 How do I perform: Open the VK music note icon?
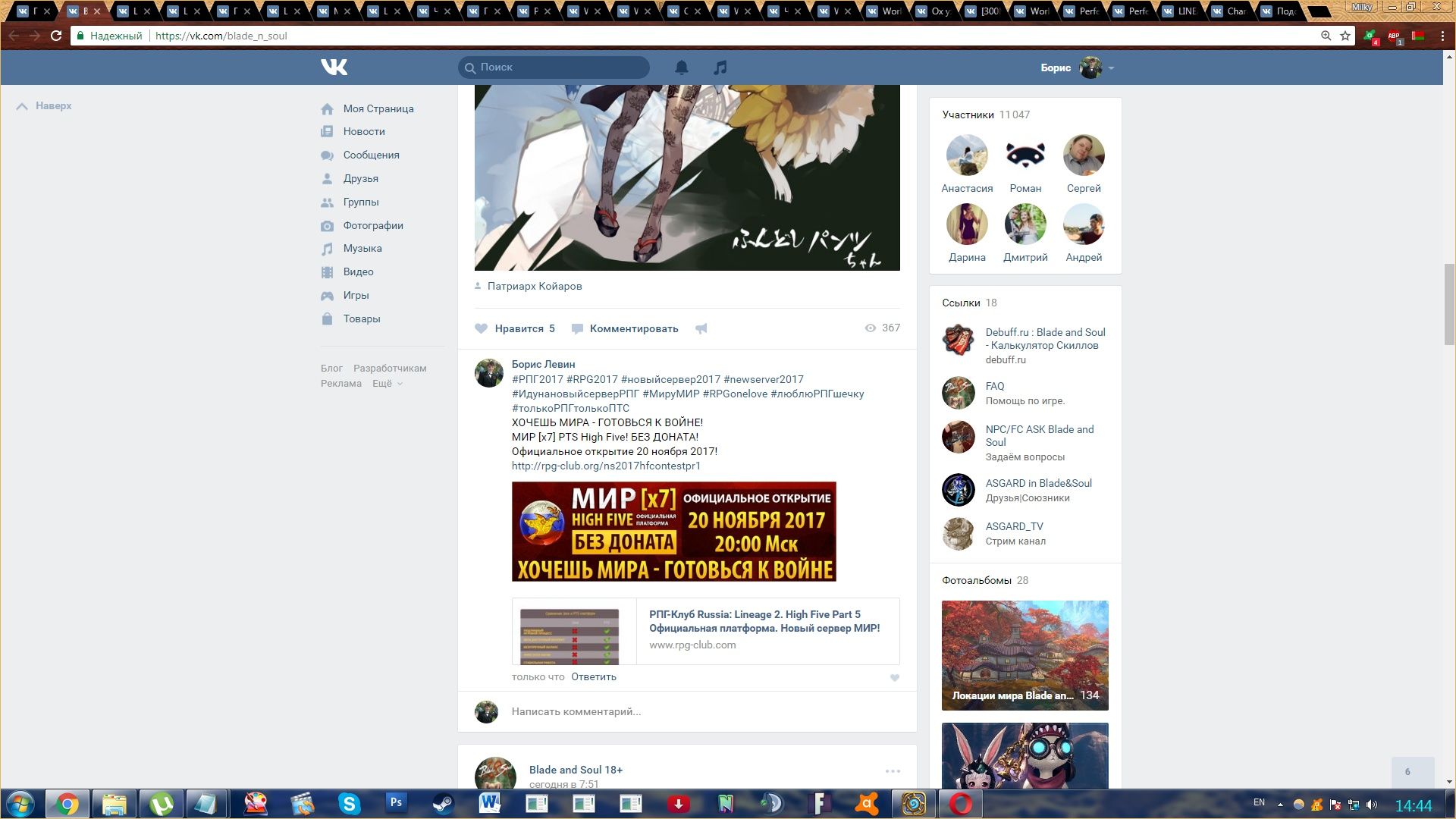pos(720,67)
